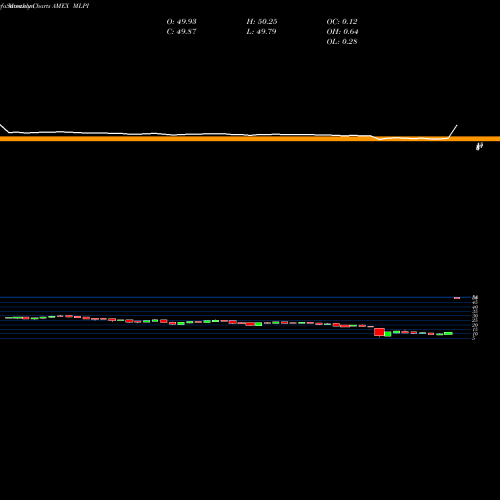Screen dimensions: 500x500
Task: Click the low price value L: 49.79
Action: click(x=261, y=31)
